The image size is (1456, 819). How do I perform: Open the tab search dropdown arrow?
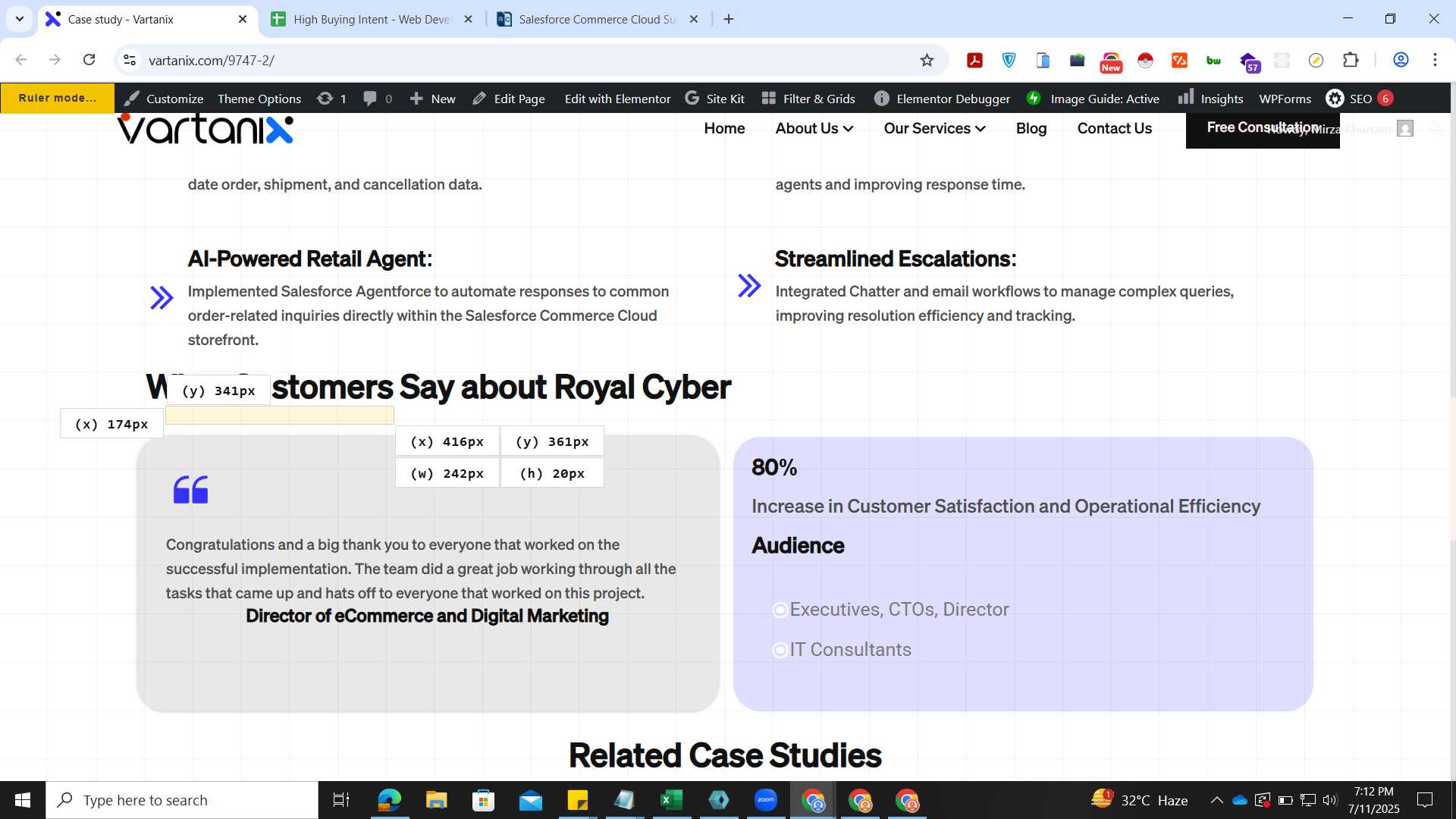[20, 19]
